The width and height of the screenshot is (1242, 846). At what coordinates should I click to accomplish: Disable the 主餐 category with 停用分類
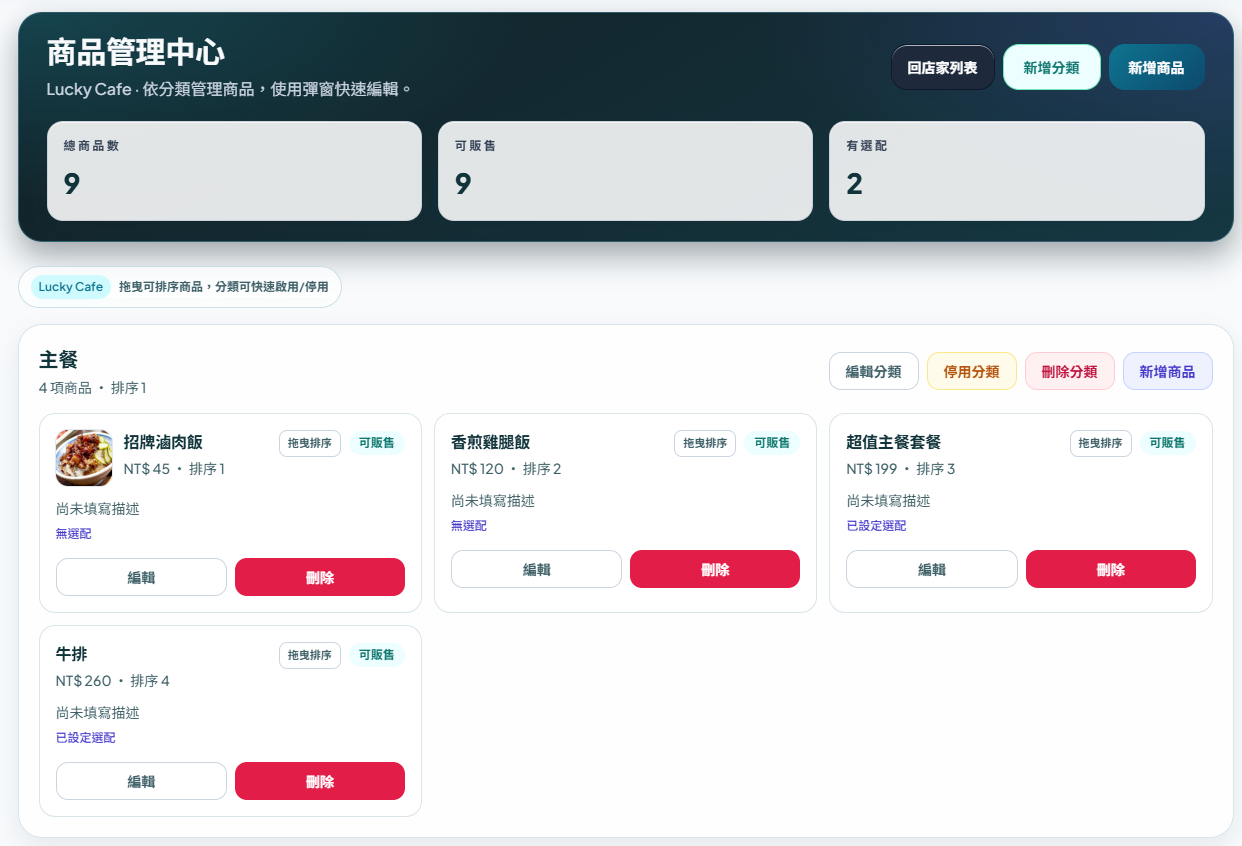[x=971, y=371]
